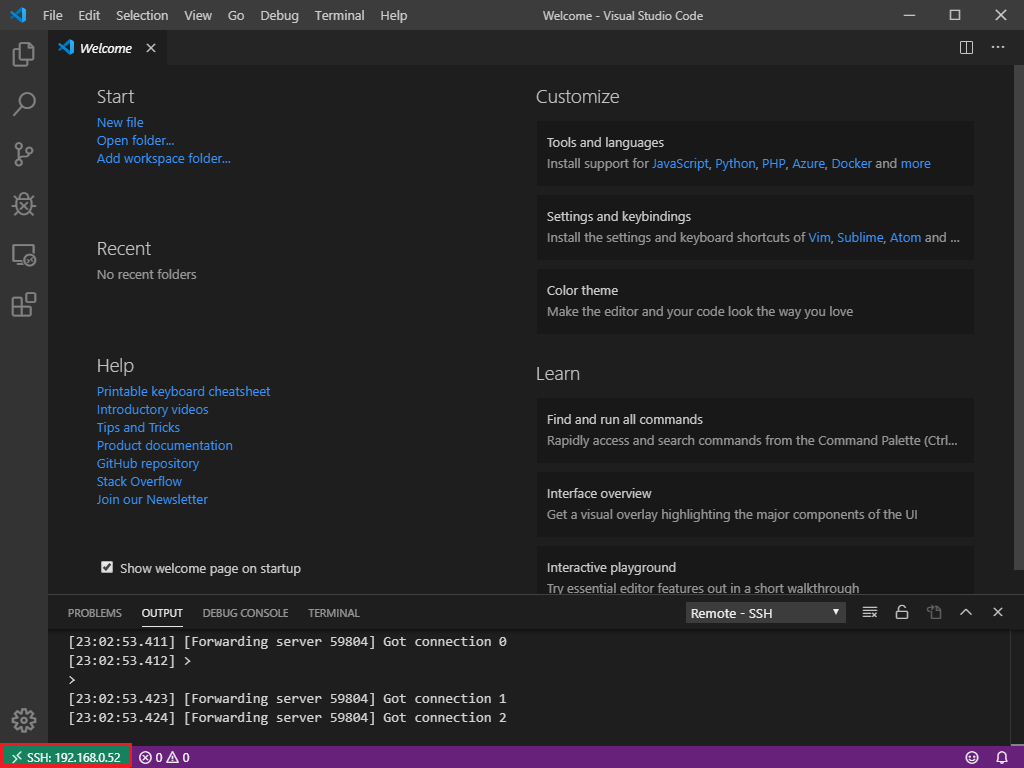Maximize the panel with chevron up
The width and height of the screenshot is (1024, 768).
coord(965,612)
